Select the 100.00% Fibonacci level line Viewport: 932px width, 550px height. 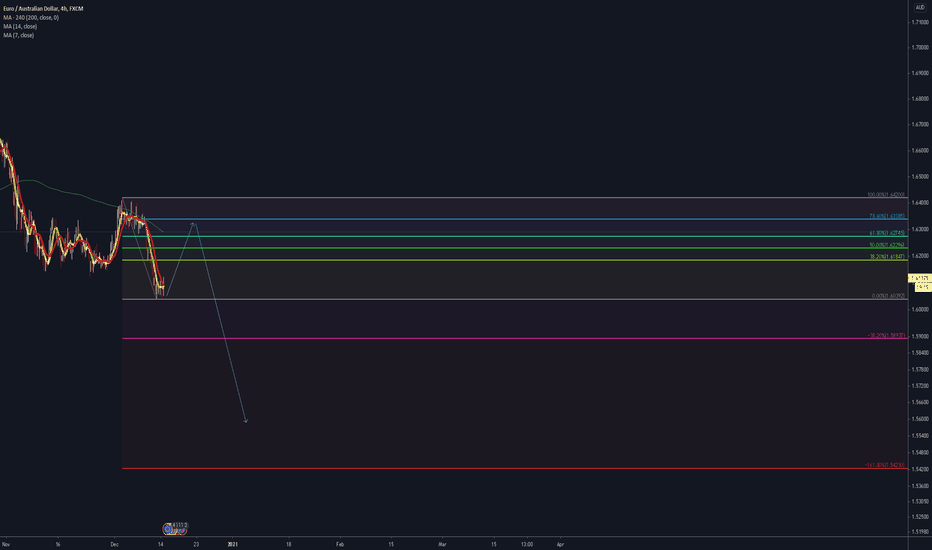(x=515, y=197)
